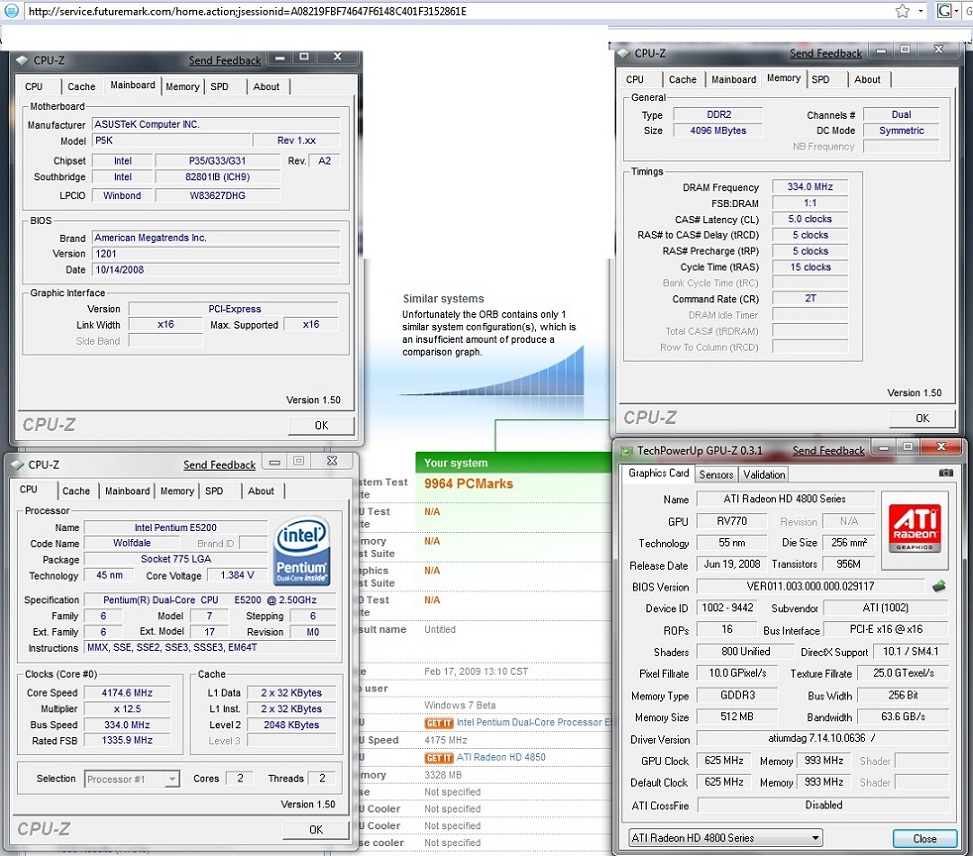The image size is (973, 856).
Task: Click the bottom-left CPU-Z CPU window title icon
Action: (17, 465)
